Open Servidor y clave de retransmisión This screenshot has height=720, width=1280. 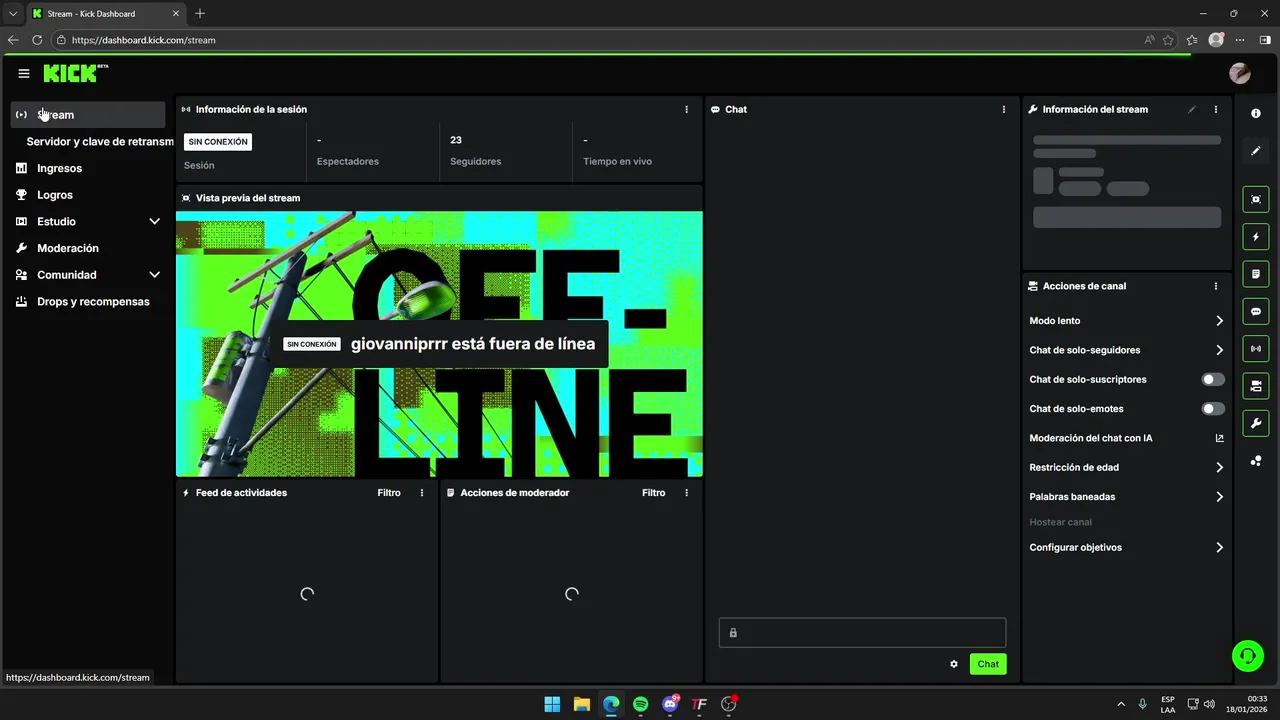[99, 142]
